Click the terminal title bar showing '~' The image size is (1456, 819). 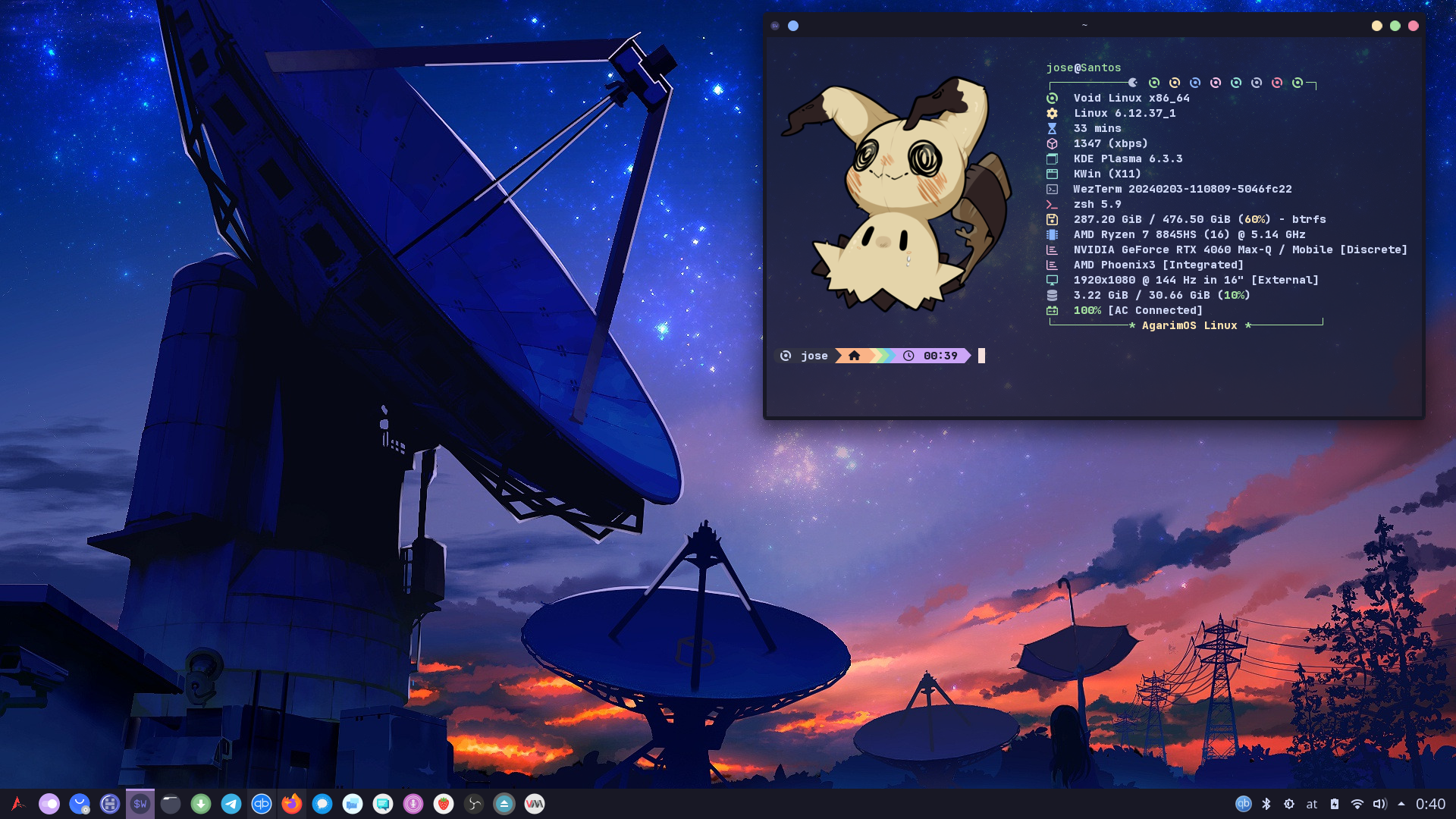coord(1084,26)
